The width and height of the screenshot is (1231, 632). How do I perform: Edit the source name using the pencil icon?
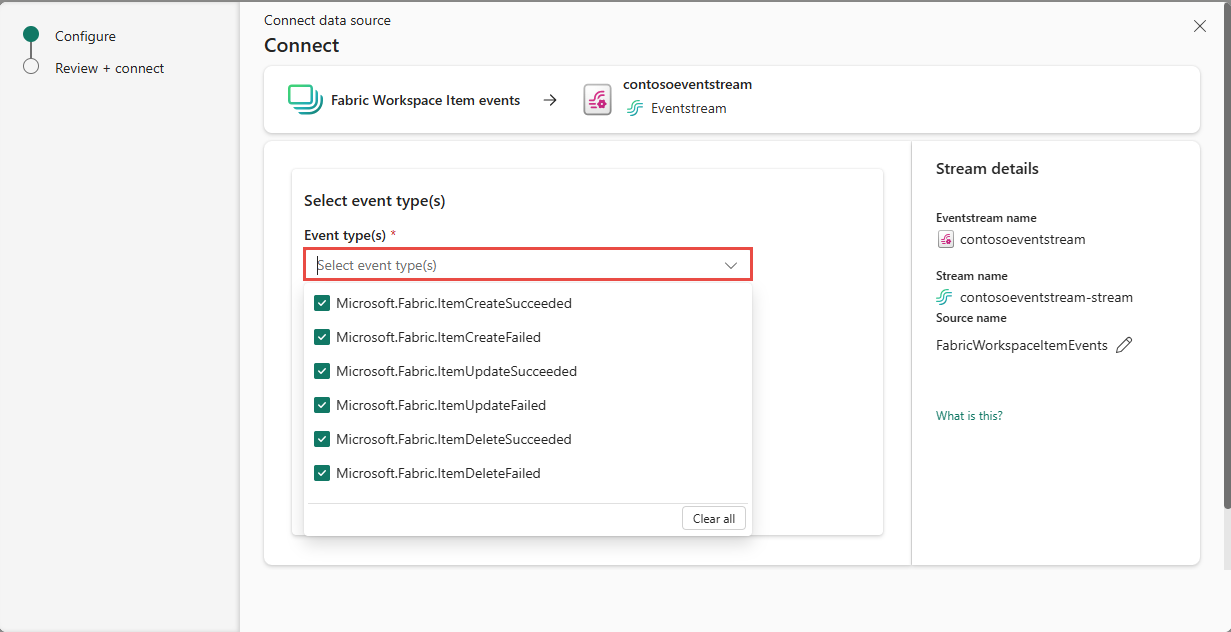click(1123, 344)
